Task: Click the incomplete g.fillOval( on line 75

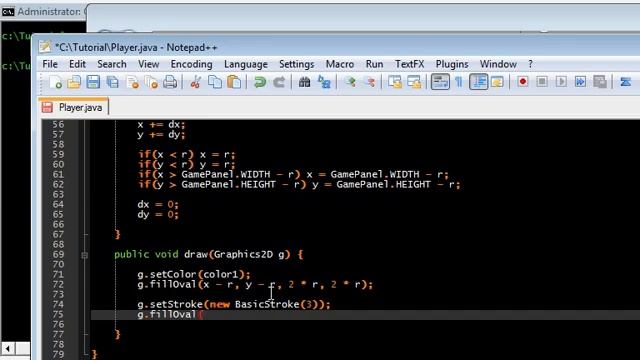Action: click(170, 314)
